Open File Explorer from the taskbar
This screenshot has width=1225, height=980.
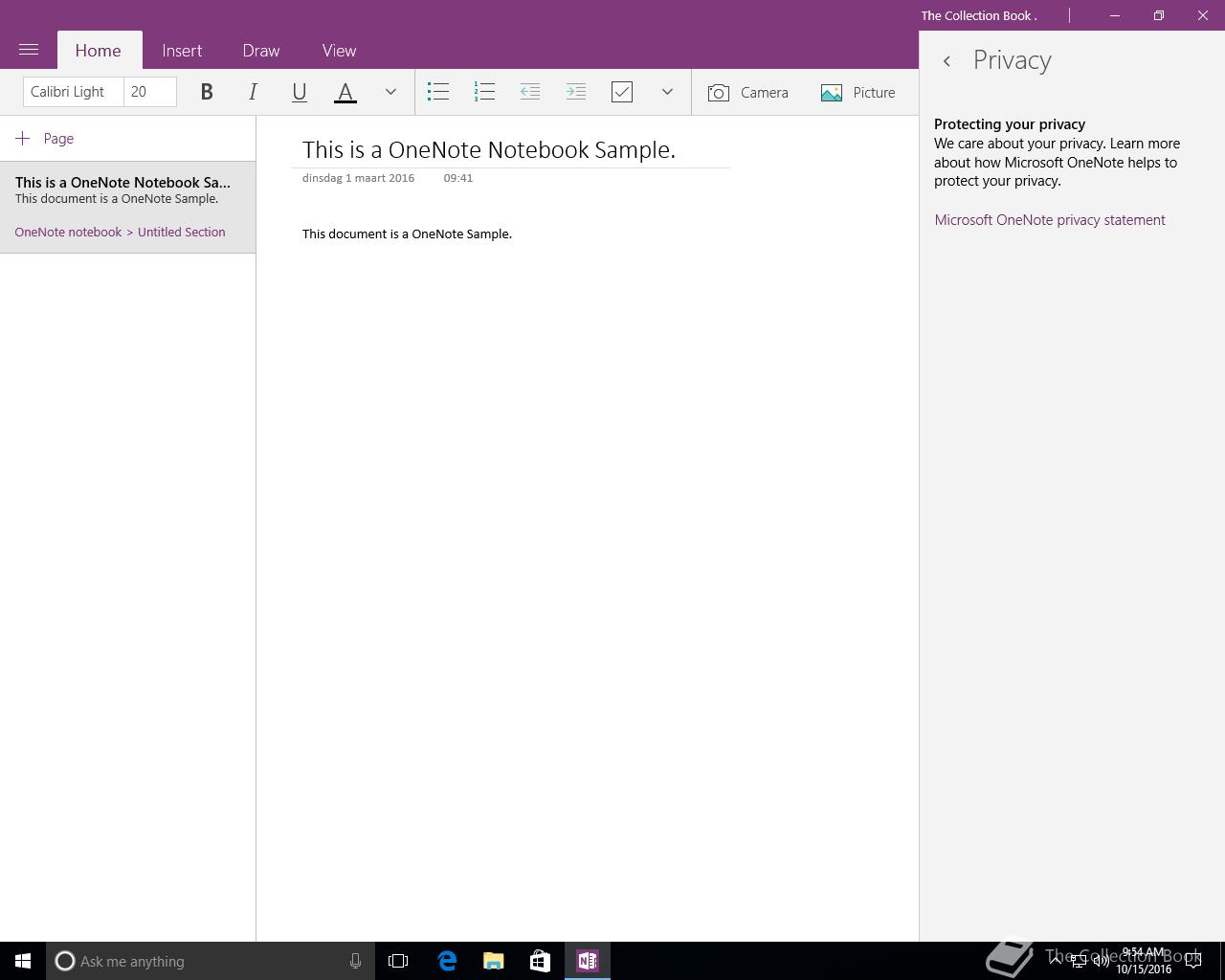[494, 961]
